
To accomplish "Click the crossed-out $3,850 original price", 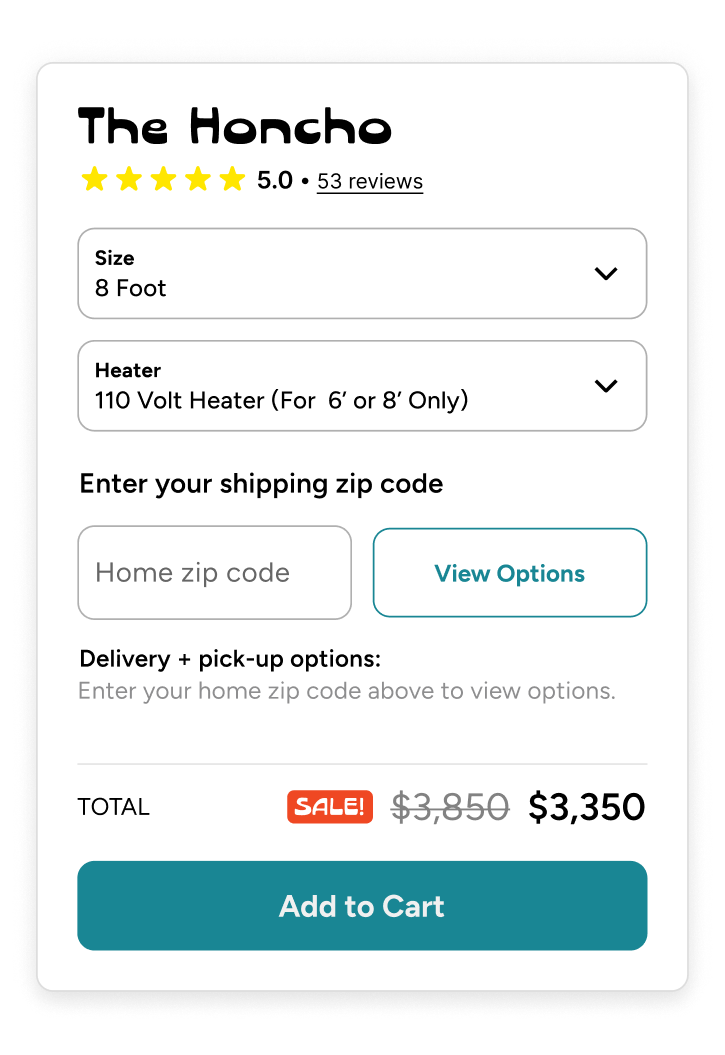I will pyautogui.click(x=451, y=806).
